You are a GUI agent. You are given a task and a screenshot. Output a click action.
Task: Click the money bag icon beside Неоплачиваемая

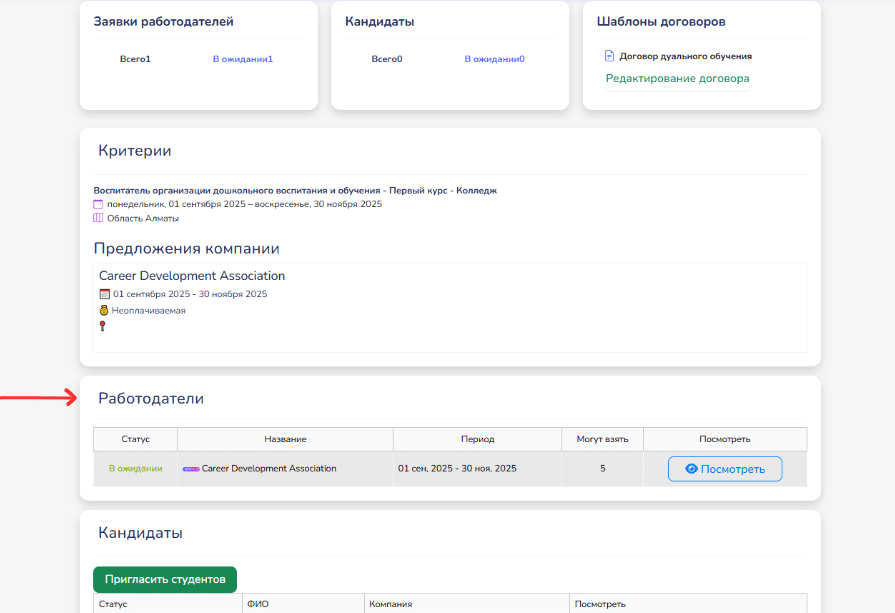pyautogui.click(x=104, y=310)
